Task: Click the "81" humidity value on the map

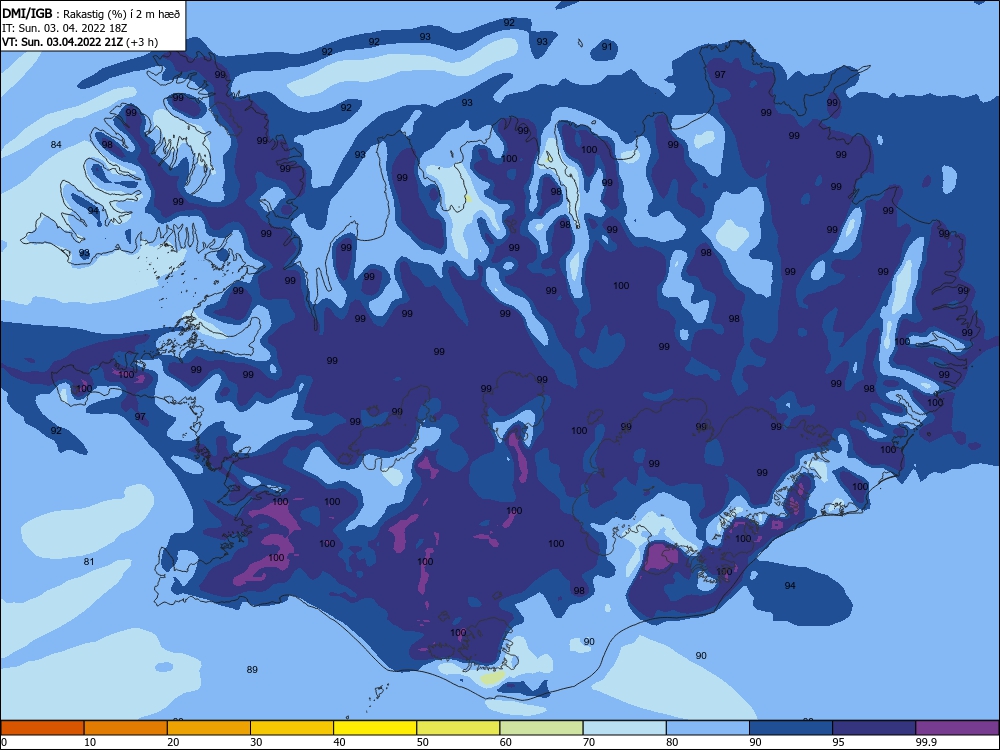Action: pos(89,562)
